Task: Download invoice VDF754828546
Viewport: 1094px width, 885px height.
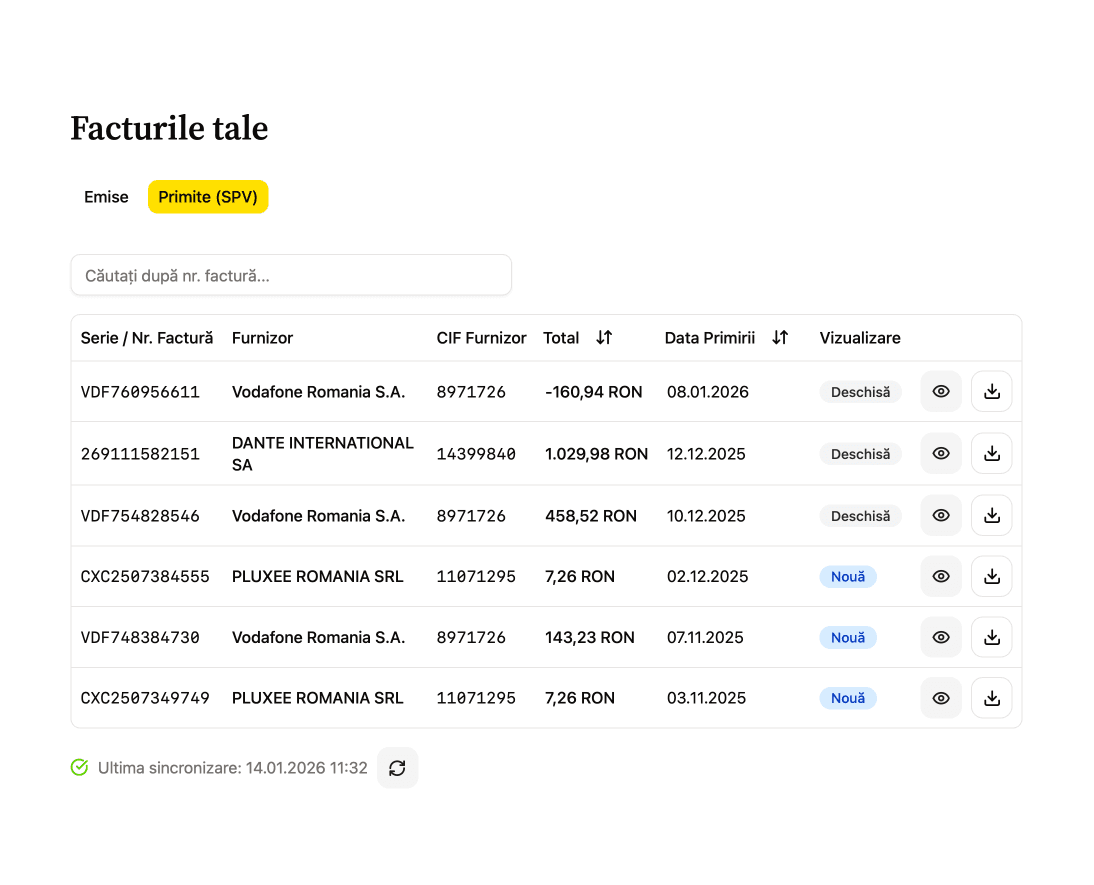Action: [x=991, y=516]
